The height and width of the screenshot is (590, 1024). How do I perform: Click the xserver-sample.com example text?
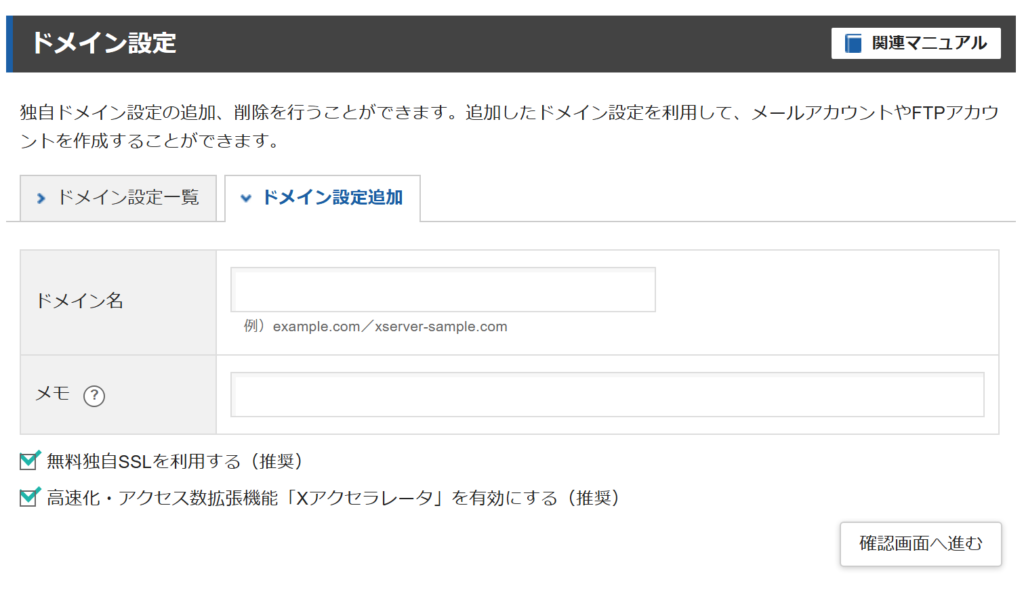tap(441, 326)
